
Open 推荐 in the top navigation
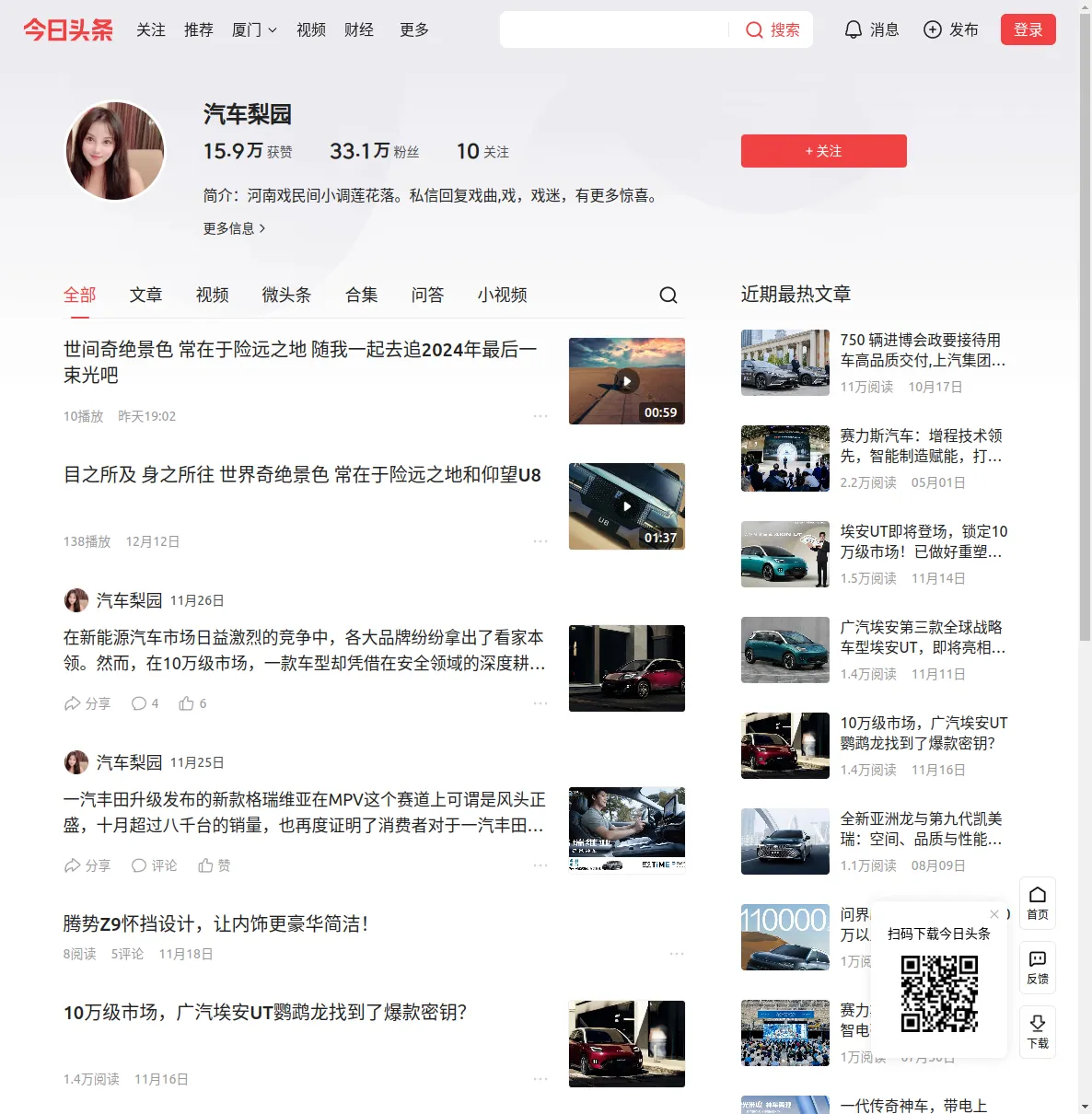199,29
